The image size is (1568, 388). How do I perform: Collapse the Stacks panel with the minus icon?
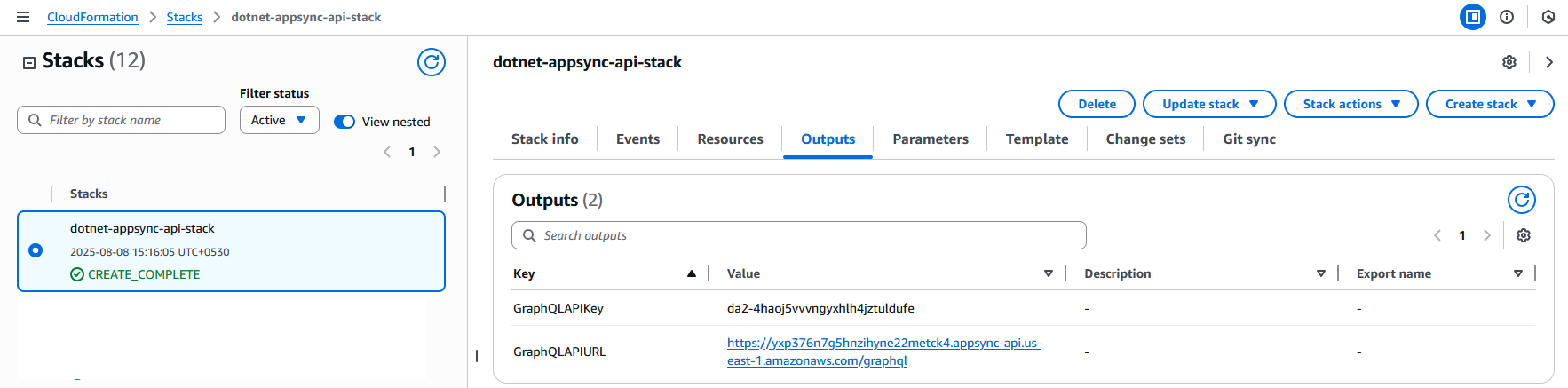point(29,62)
